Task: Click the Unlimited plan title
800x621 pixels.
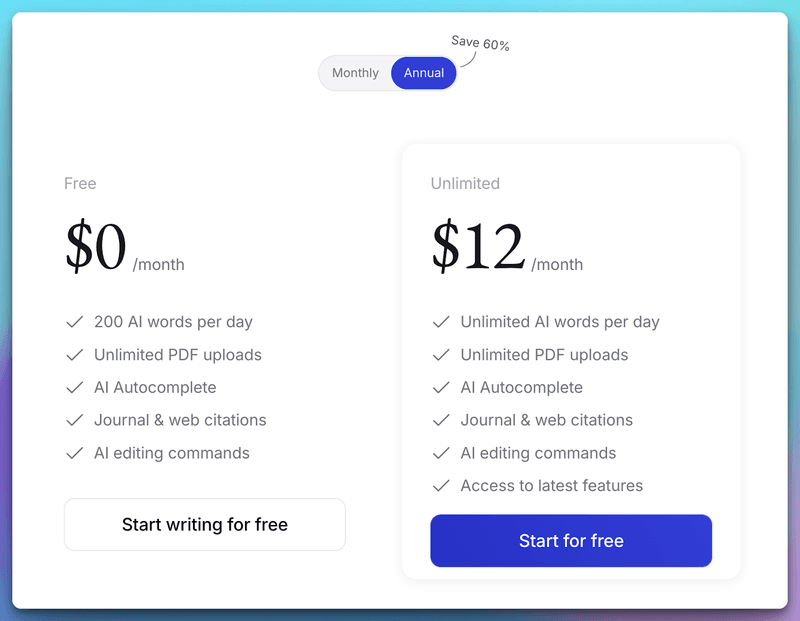Action: click(x=465, y=183)
